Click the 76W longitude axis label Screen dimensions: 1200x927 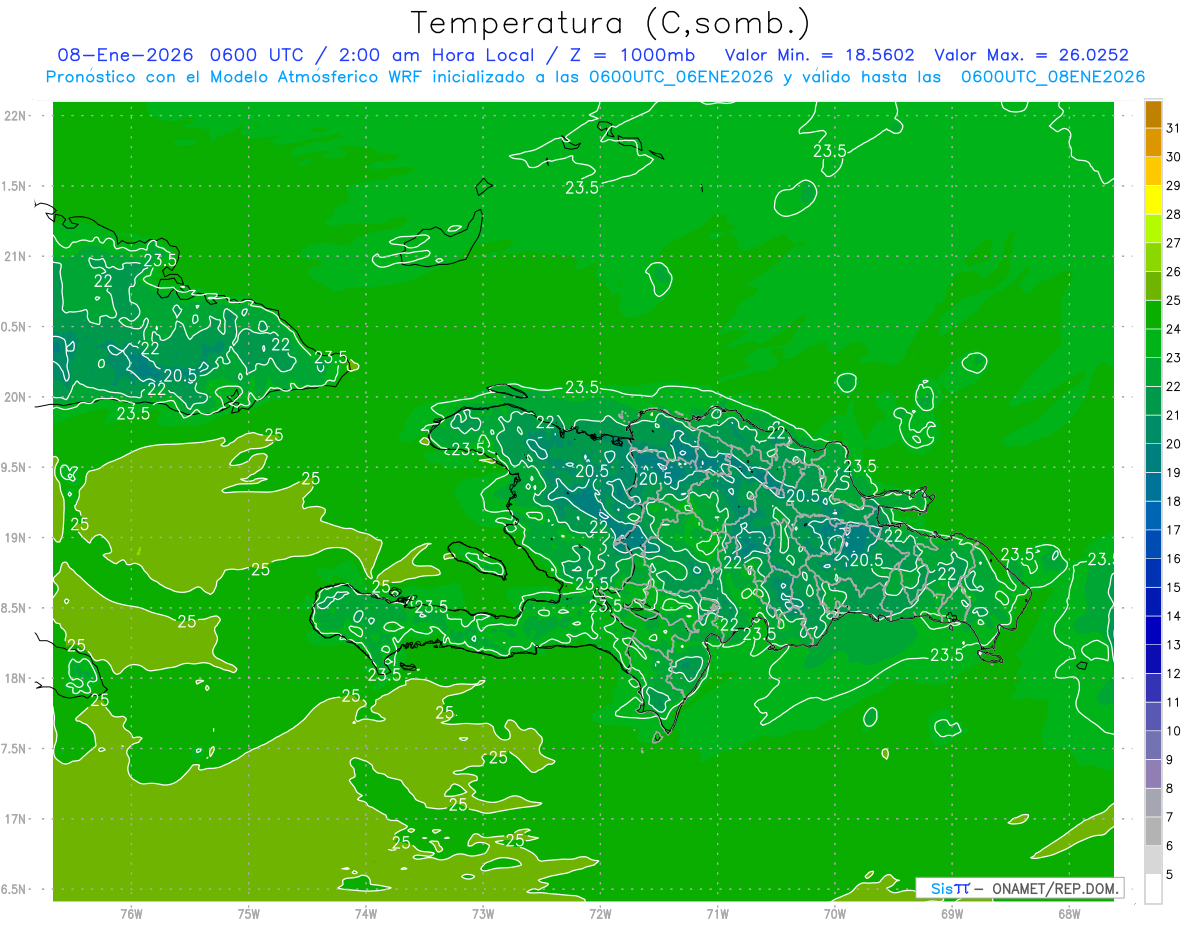131,913
